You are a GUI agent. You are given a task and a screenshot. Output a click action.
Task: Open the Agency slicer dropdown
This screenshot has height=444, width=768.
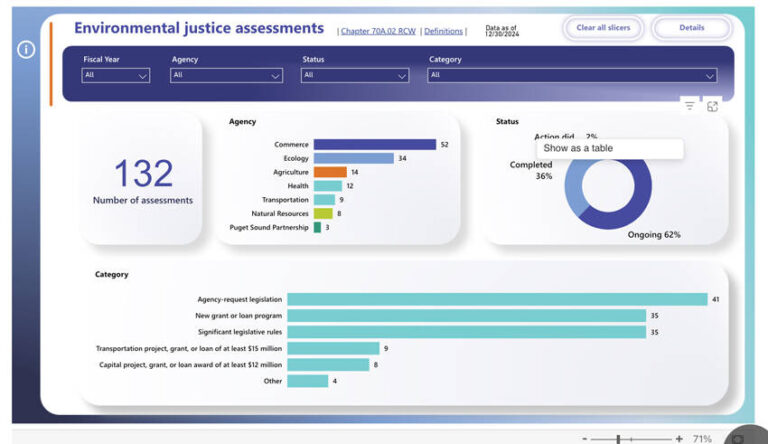(226, 75)
